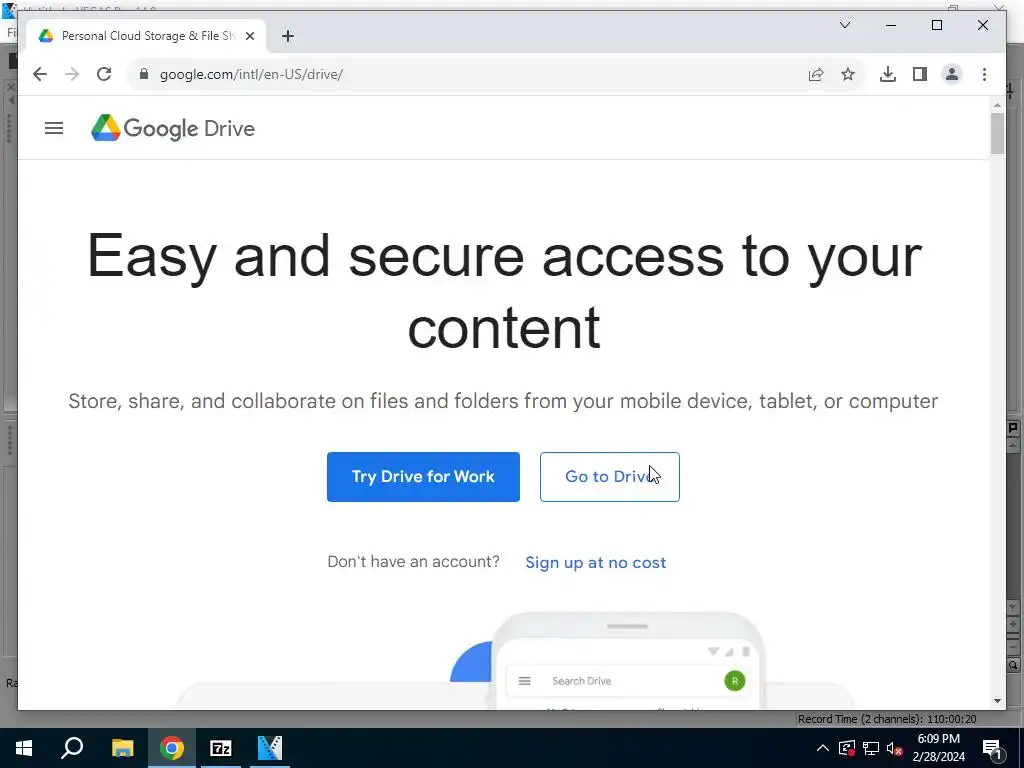Open 7-Zip from the taskbar
Image resolution: width=1024 pixels, height=768 pixels.
221,748
